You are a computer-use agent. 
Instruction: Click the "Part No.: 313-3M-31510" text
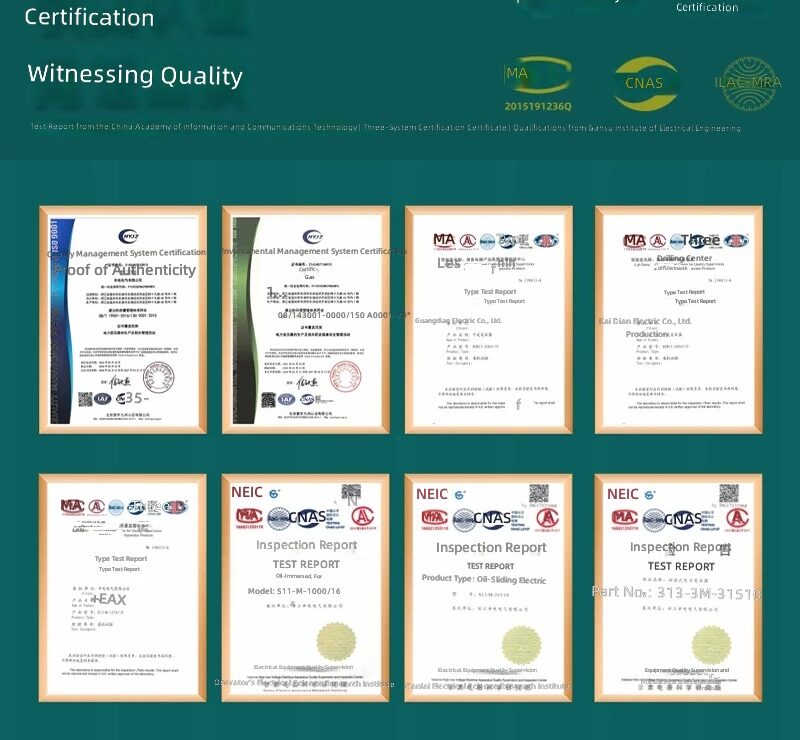point(677,593)
